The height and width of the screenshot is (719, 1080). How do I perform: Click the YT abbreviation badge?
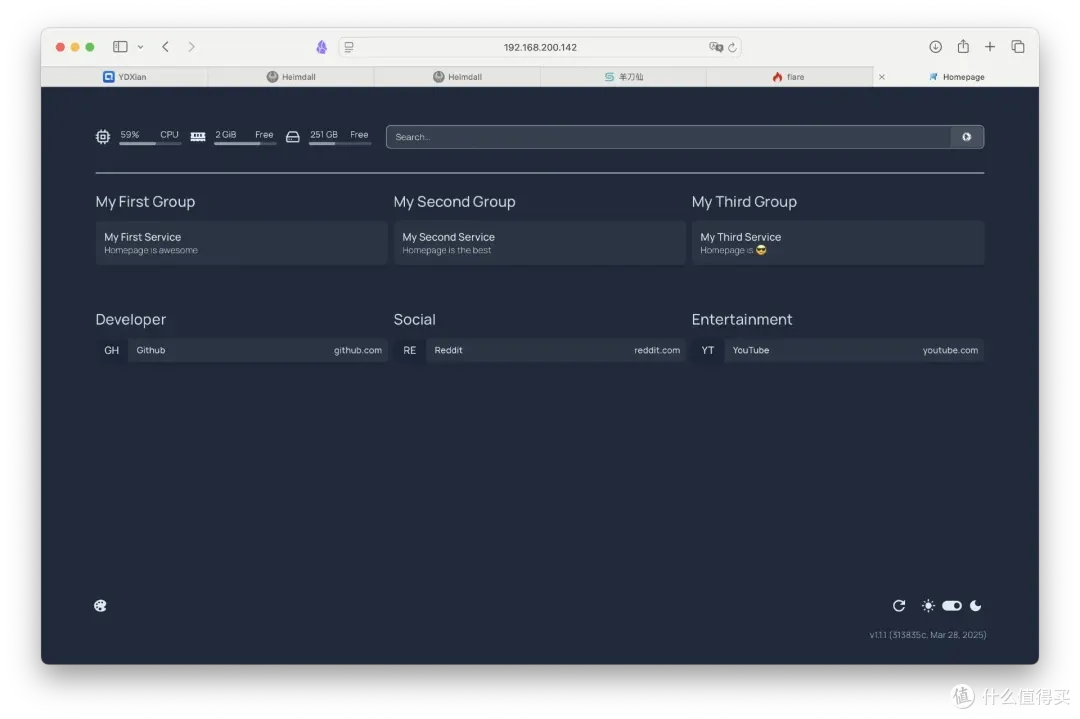(708, 350)
